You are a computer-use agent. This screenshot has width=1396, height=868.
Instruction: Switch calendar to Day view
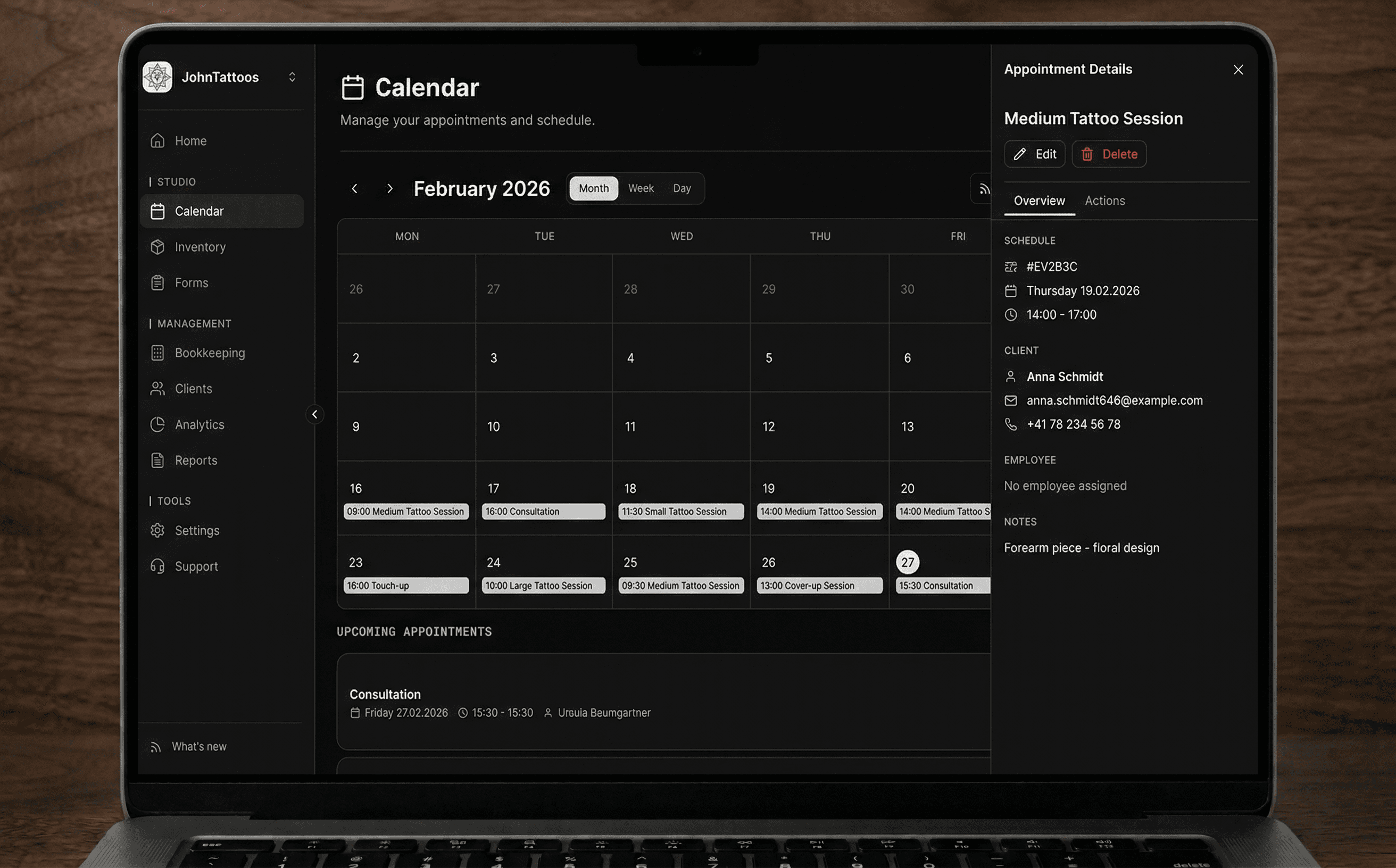pos(682,188)
